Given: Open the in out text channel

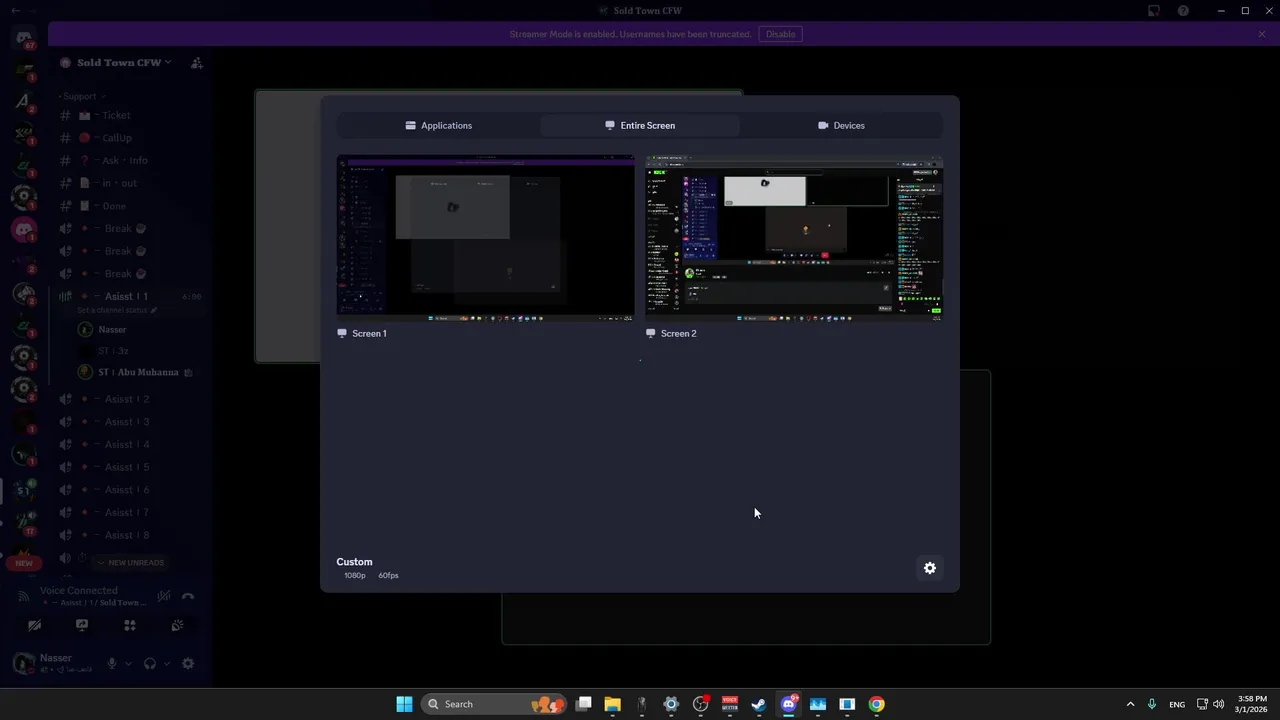Looking at the screenshot, I should tap(130, 183).
